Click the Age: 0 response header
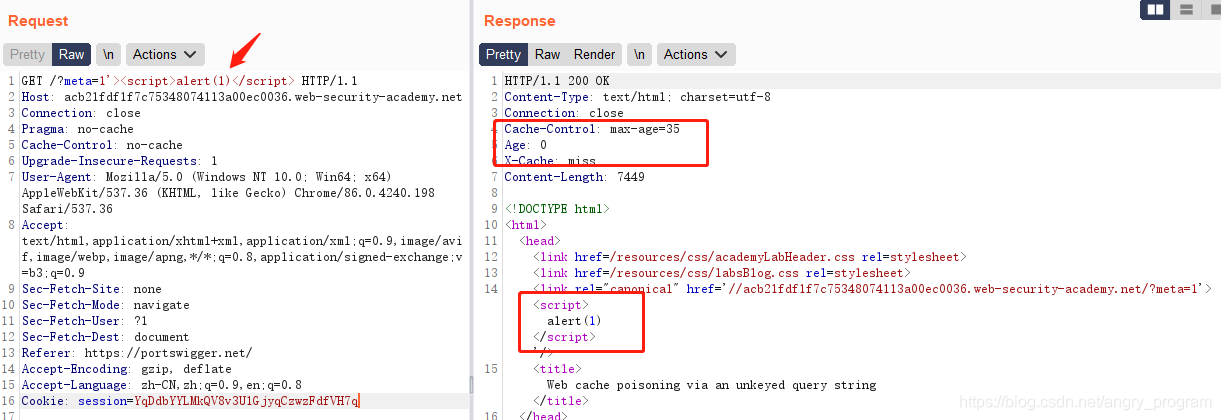The width and height of the screenshot is (1221, 420). pos(525,145)
